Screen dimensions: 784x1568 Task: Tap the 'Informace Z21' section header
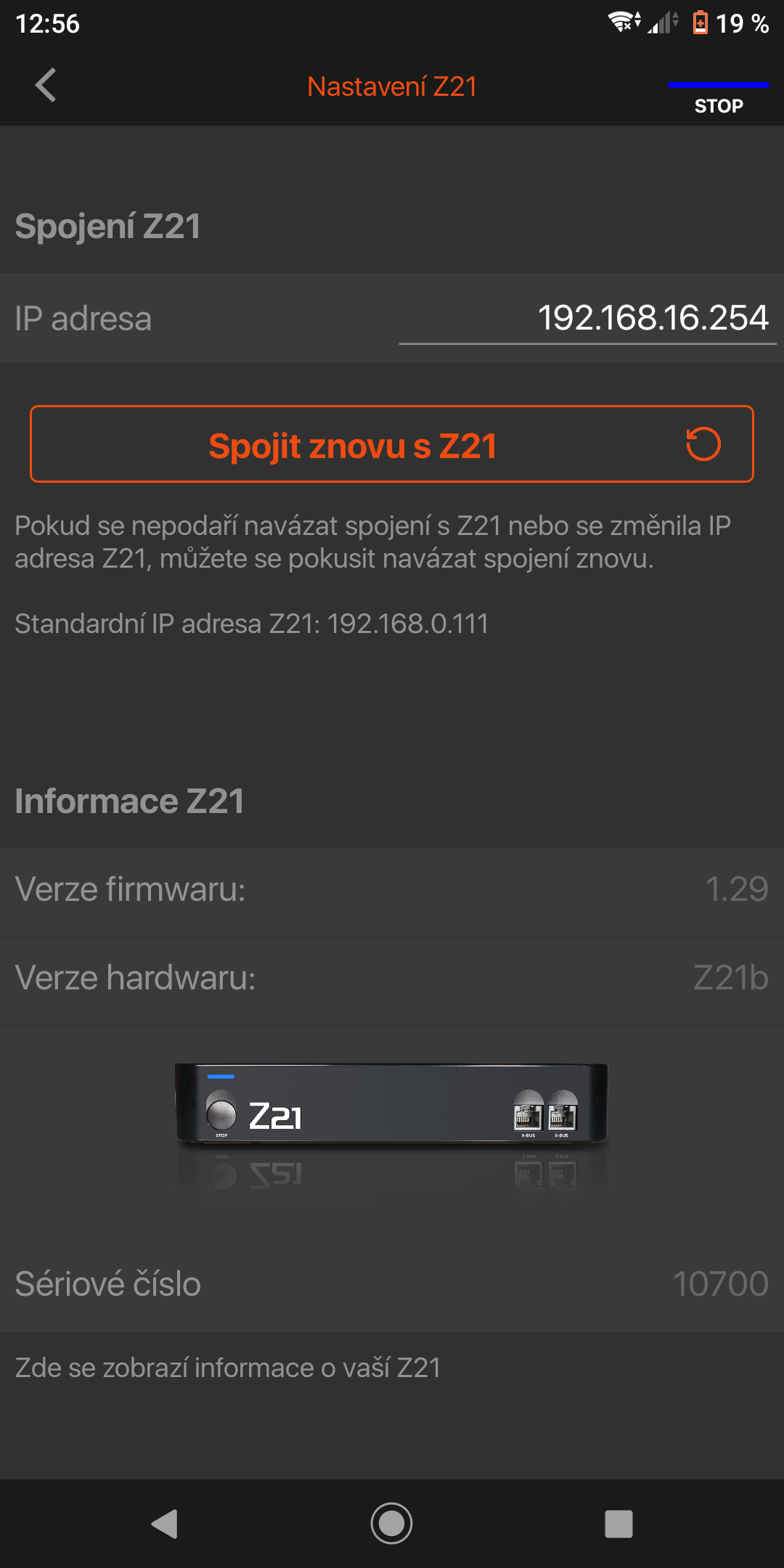[129, 801]
